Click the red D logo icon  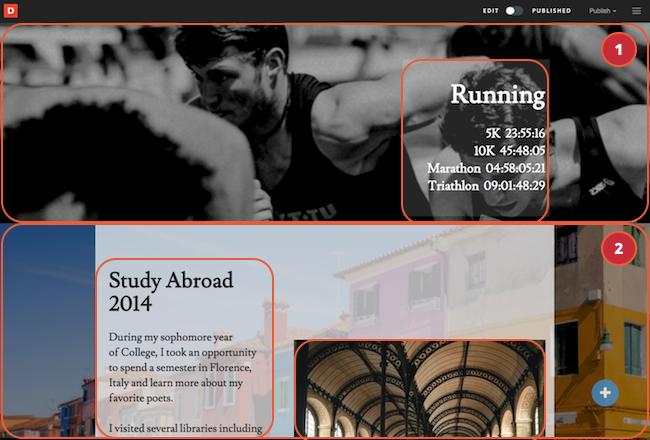click(10, 11)
